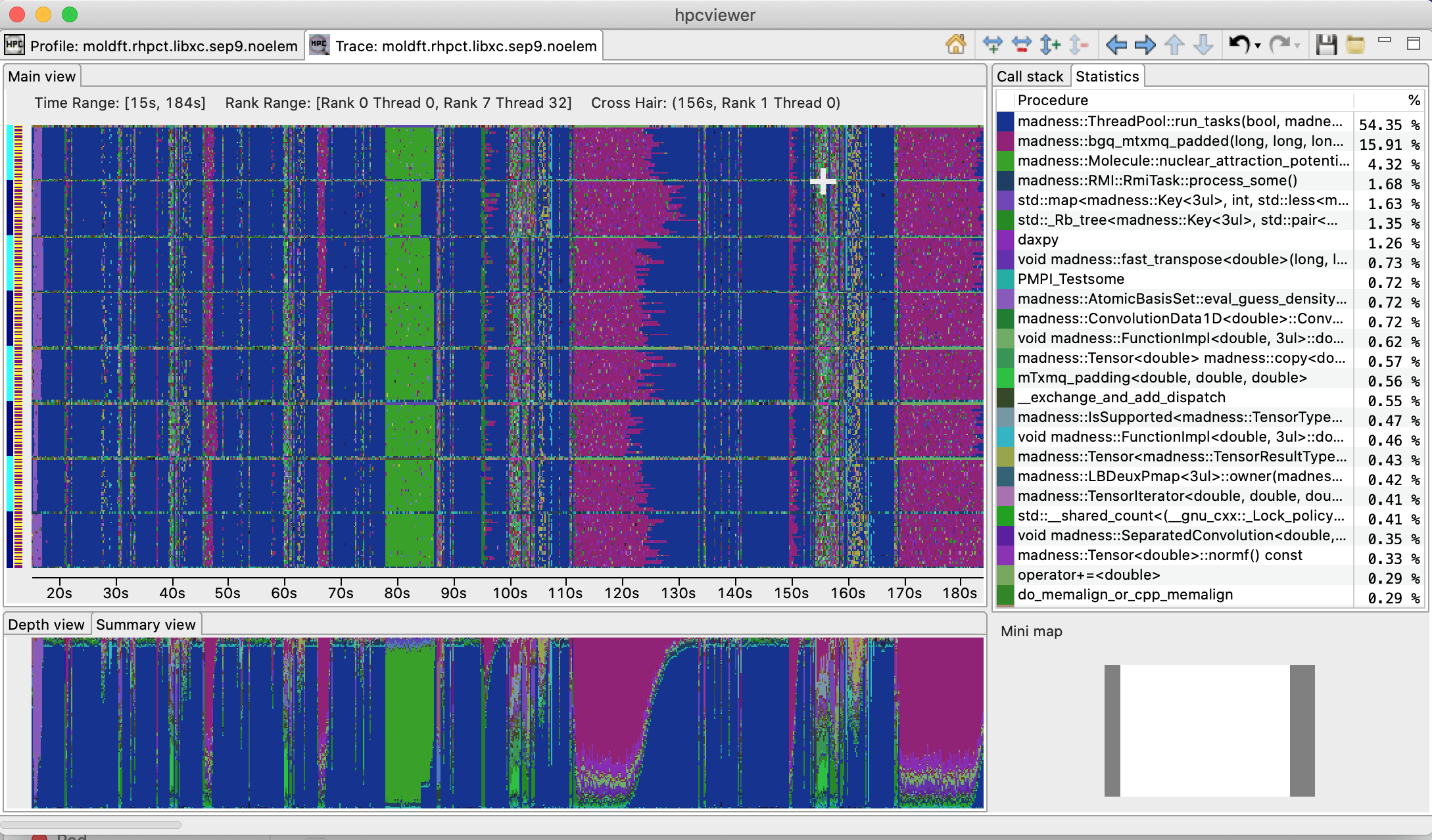Image resolution: width=1432 pixels, height=840 pixels.
Task: Switch to the Call stack tab
Action: point(1030,76)
